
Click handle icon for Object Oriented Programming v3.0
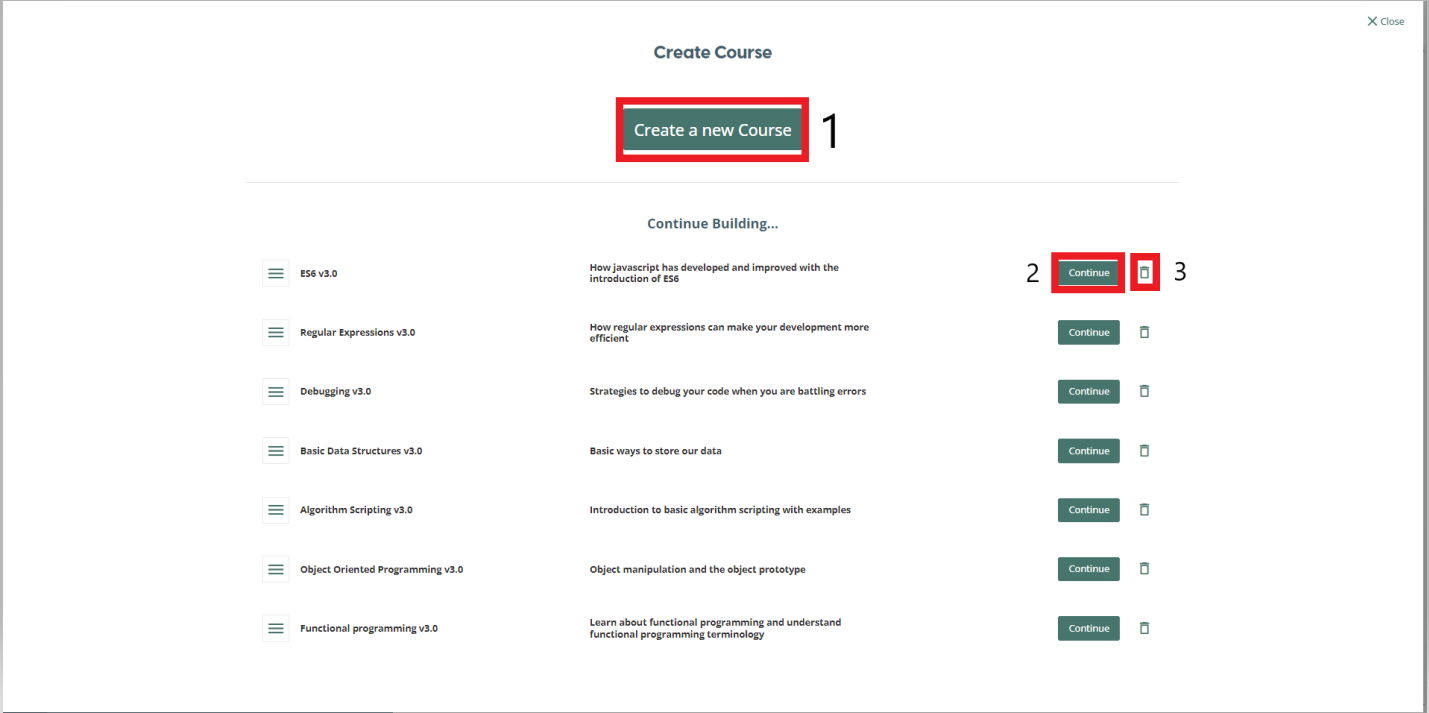tap(276, 569)
